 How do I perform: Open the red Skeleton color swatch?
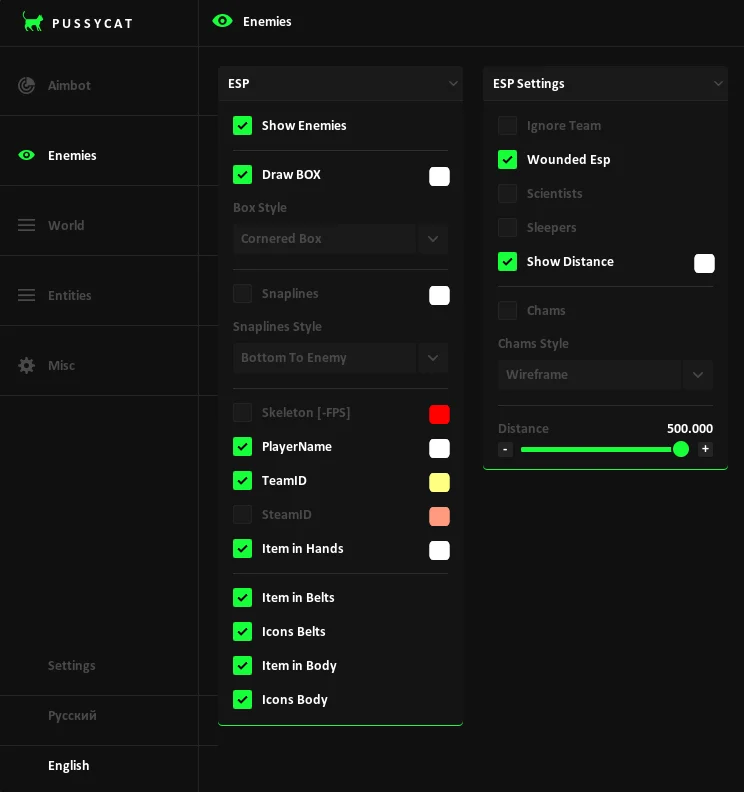pos(439,414)
